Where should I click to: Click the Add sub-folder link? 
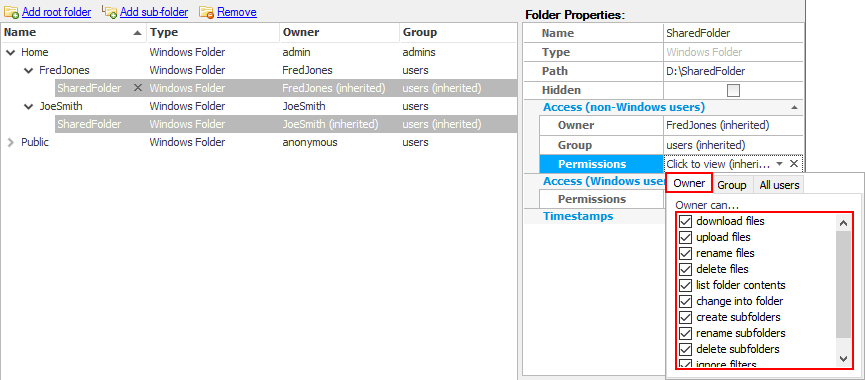click(154, 12)
